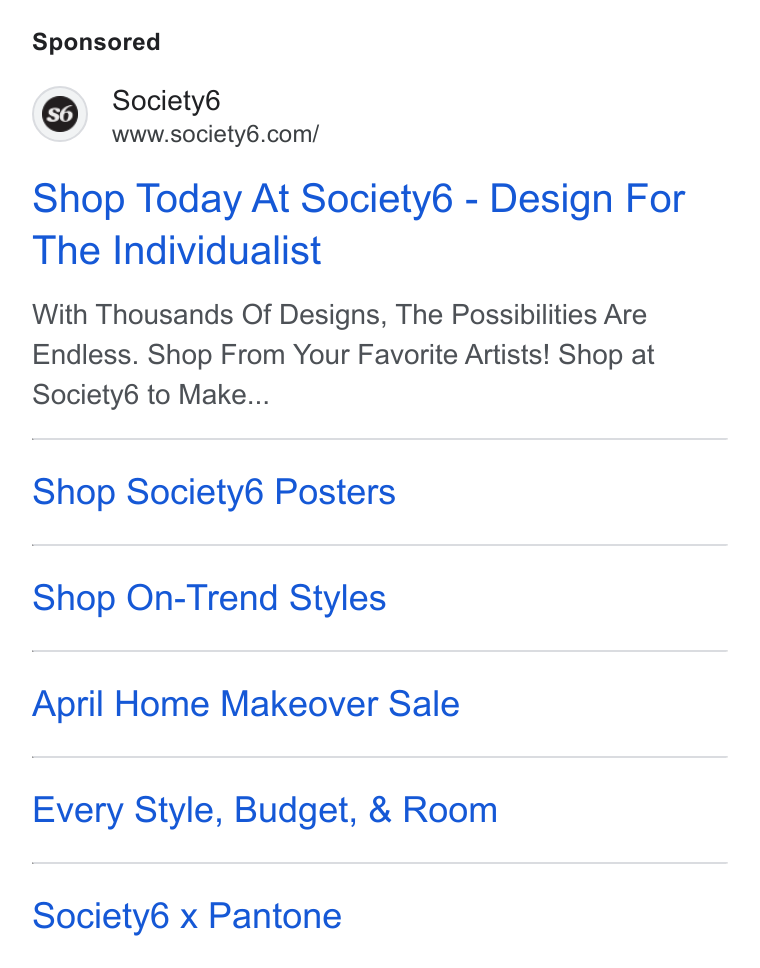Click the www.society6.com/ display URL

click(x=215, y=135)
